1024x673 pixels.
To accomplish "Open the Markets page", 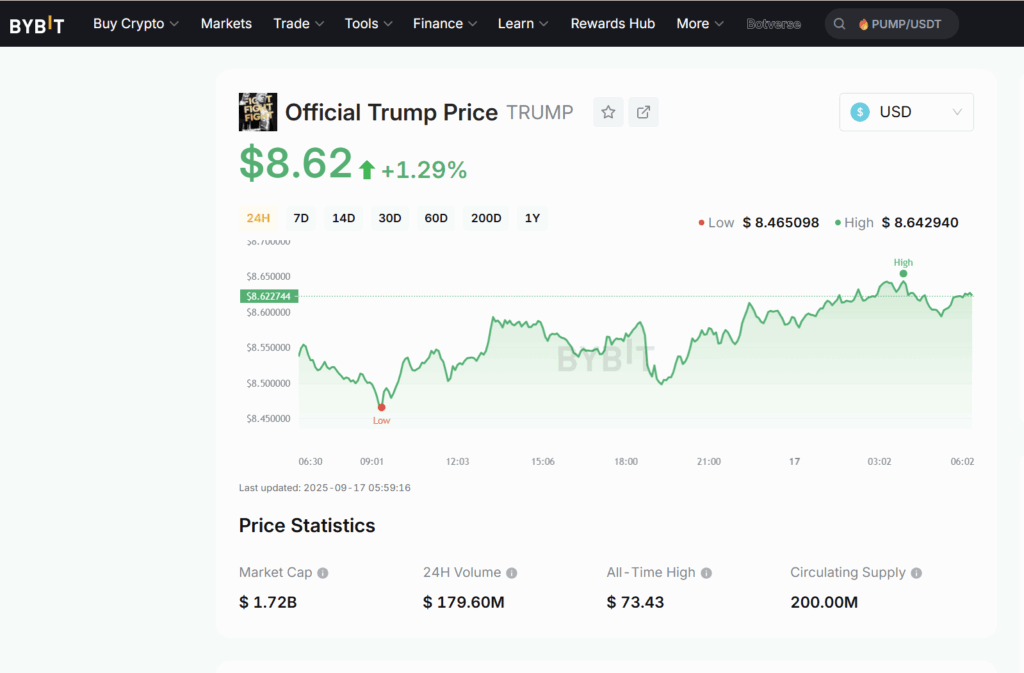I will click(x=226, y=24).
